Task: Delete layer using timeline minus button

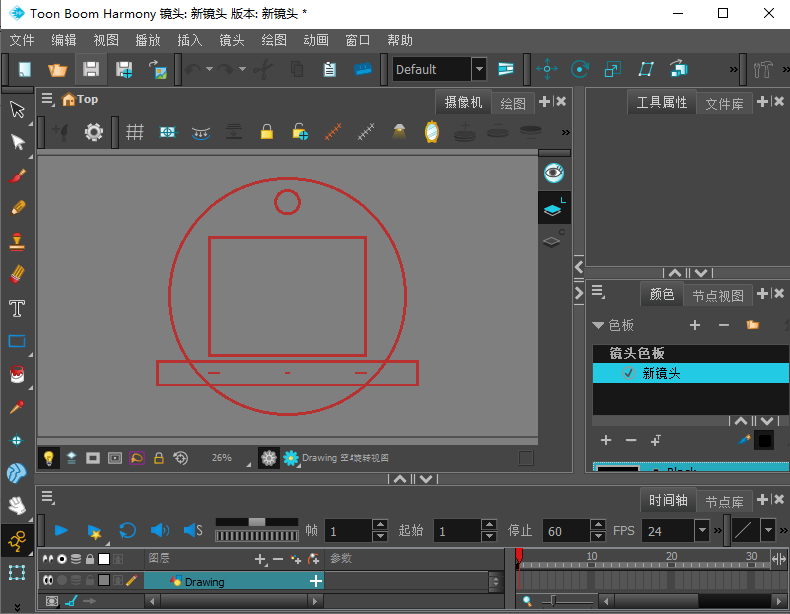Action: click(x=278, y=559)
